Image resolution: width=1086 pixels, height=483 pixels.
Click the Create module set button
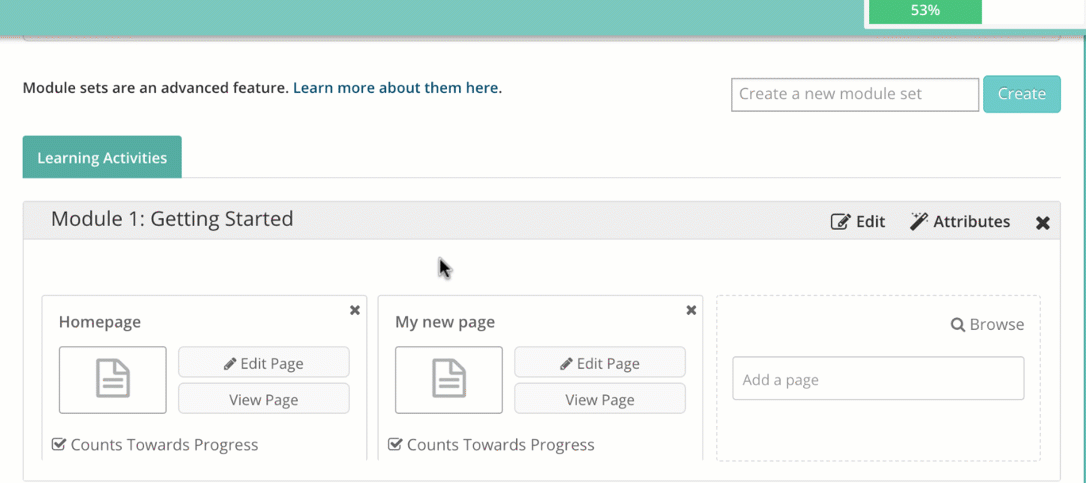[x=1022, y=94]
